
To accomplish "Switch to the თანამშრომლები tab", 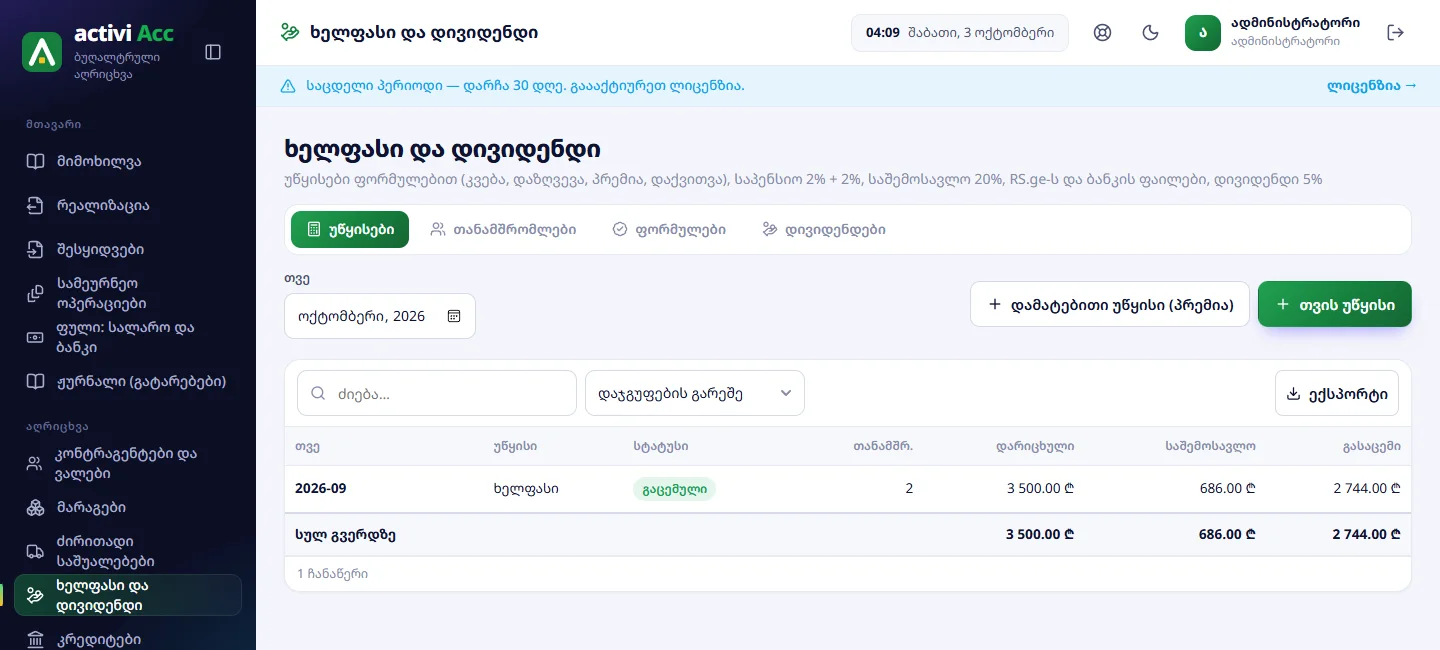I will coord(503,229).
